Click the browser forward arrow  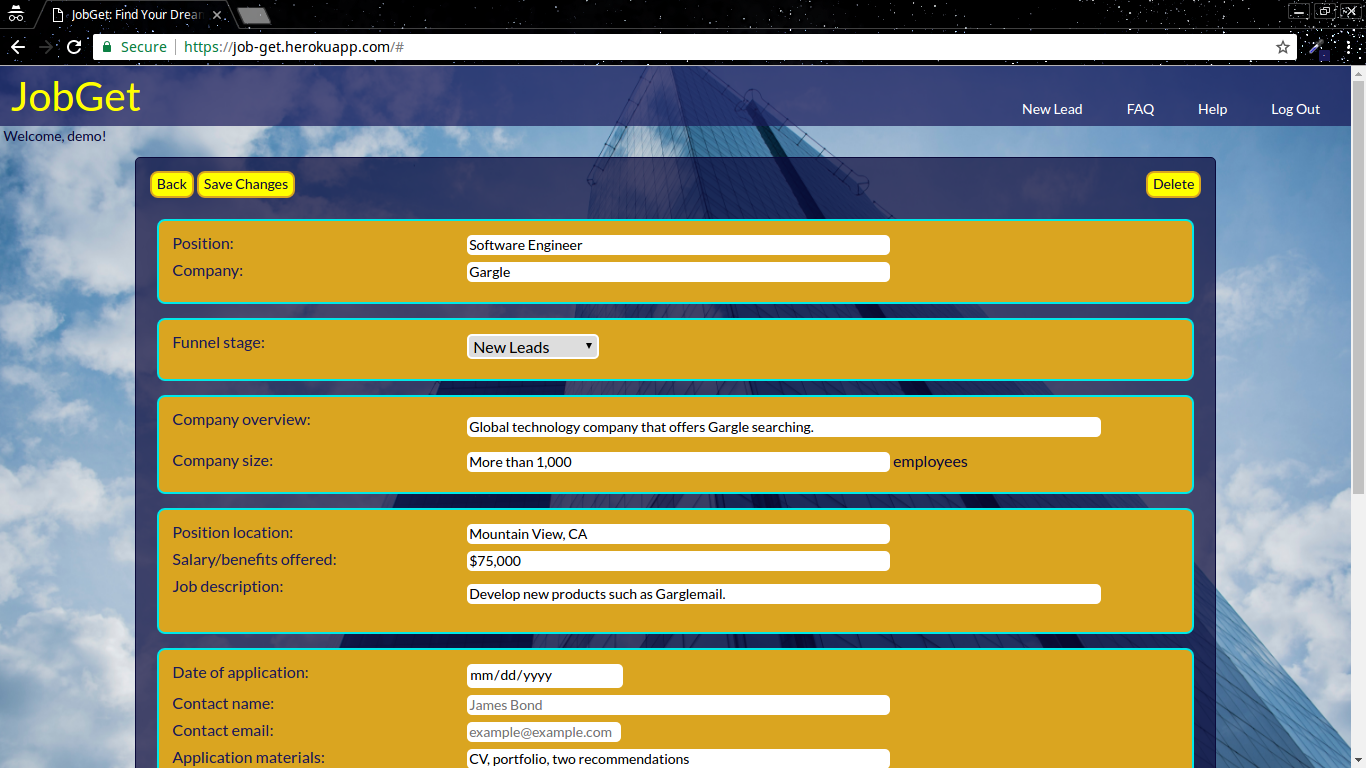tap(46, 47)
